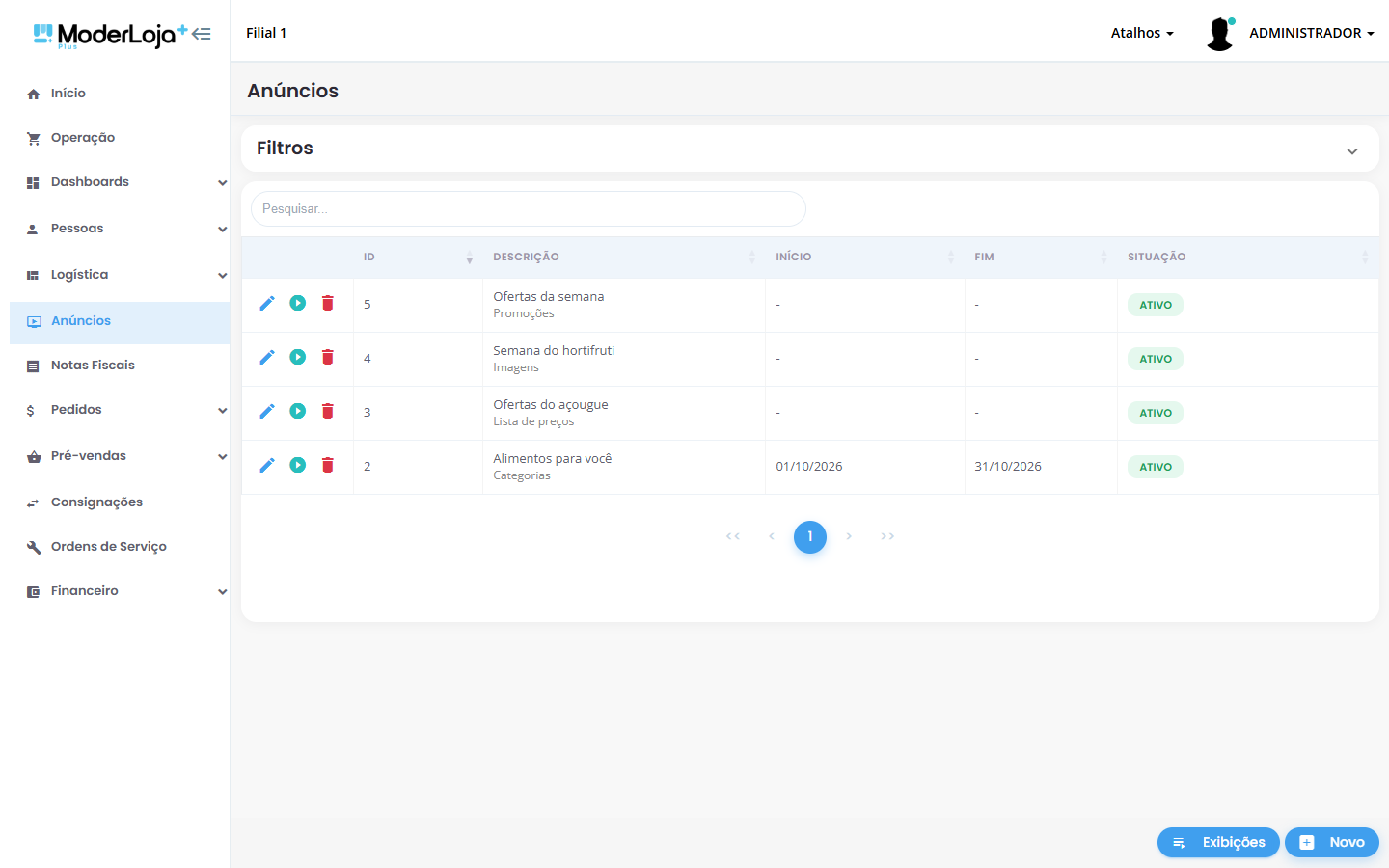Click the administrator avatar picture
The image size is (1389, 868).
[x=1220, y=34]
